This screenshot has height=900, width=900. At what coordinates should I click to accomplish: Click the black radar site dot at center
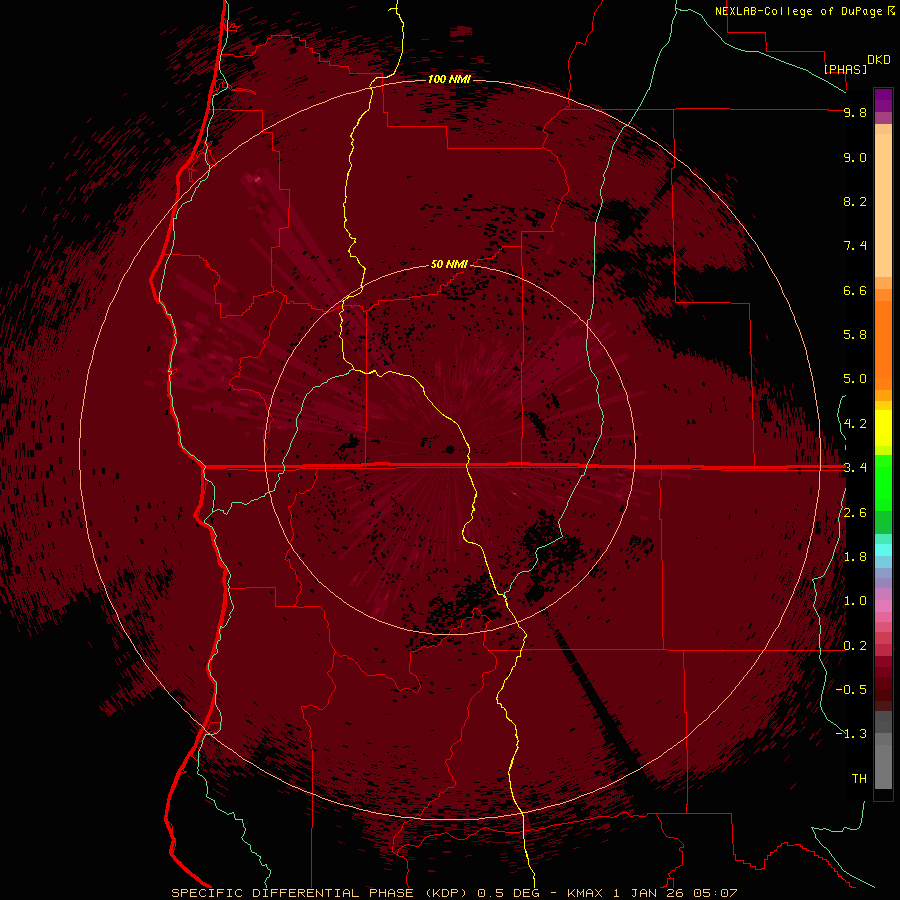pos(450,449)
